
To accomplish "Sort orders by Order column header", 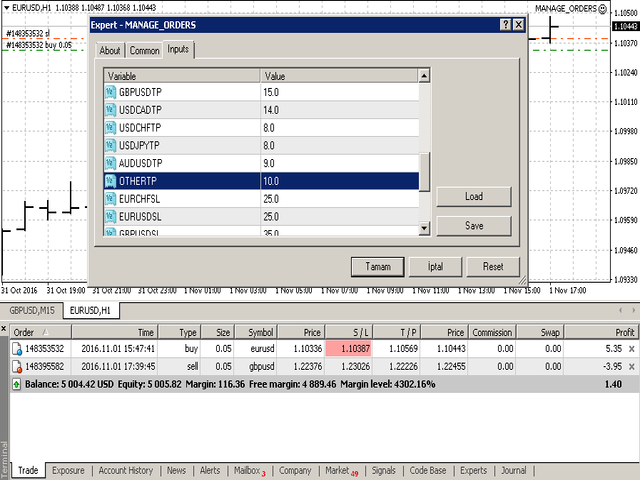I will [x=40, y=332].
